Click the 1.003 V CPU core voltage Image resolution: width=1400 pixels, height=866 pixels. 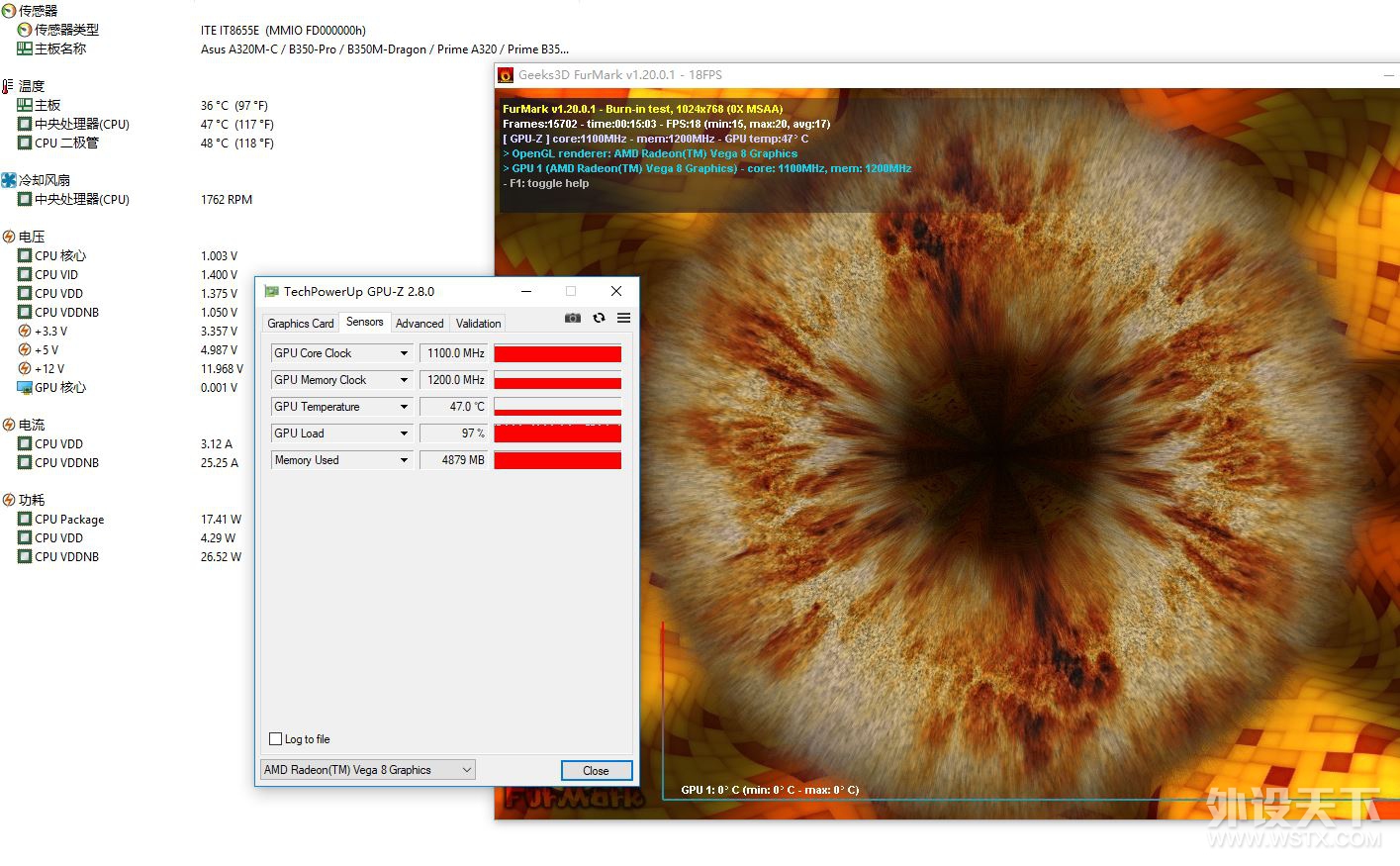tap(219, 256)
